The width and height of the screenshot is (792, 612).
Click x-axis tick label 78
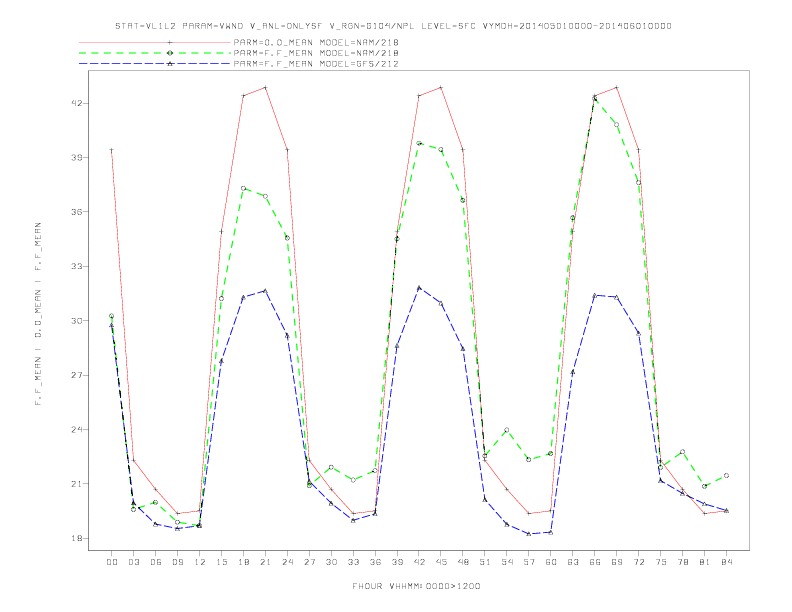[682, 562]
